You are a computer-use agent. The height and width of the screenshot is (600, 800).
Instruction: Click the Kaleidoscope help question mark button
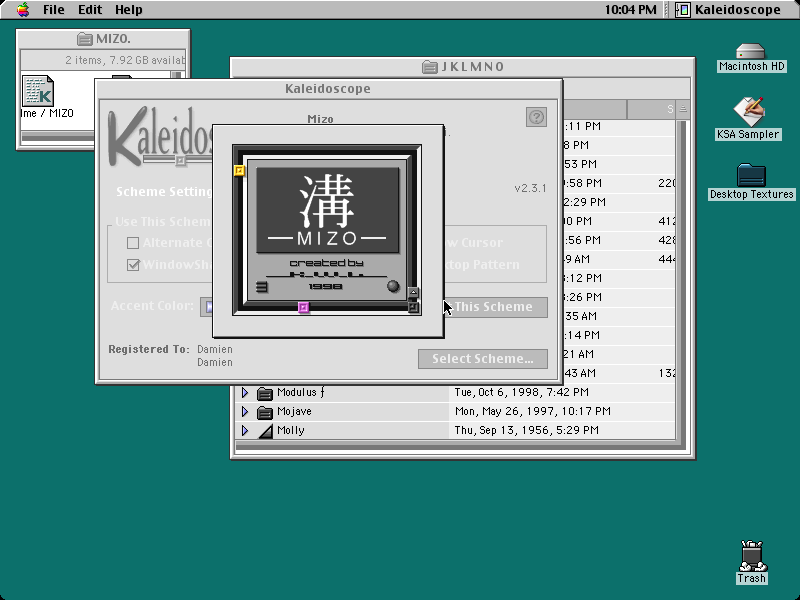point(536,117)
